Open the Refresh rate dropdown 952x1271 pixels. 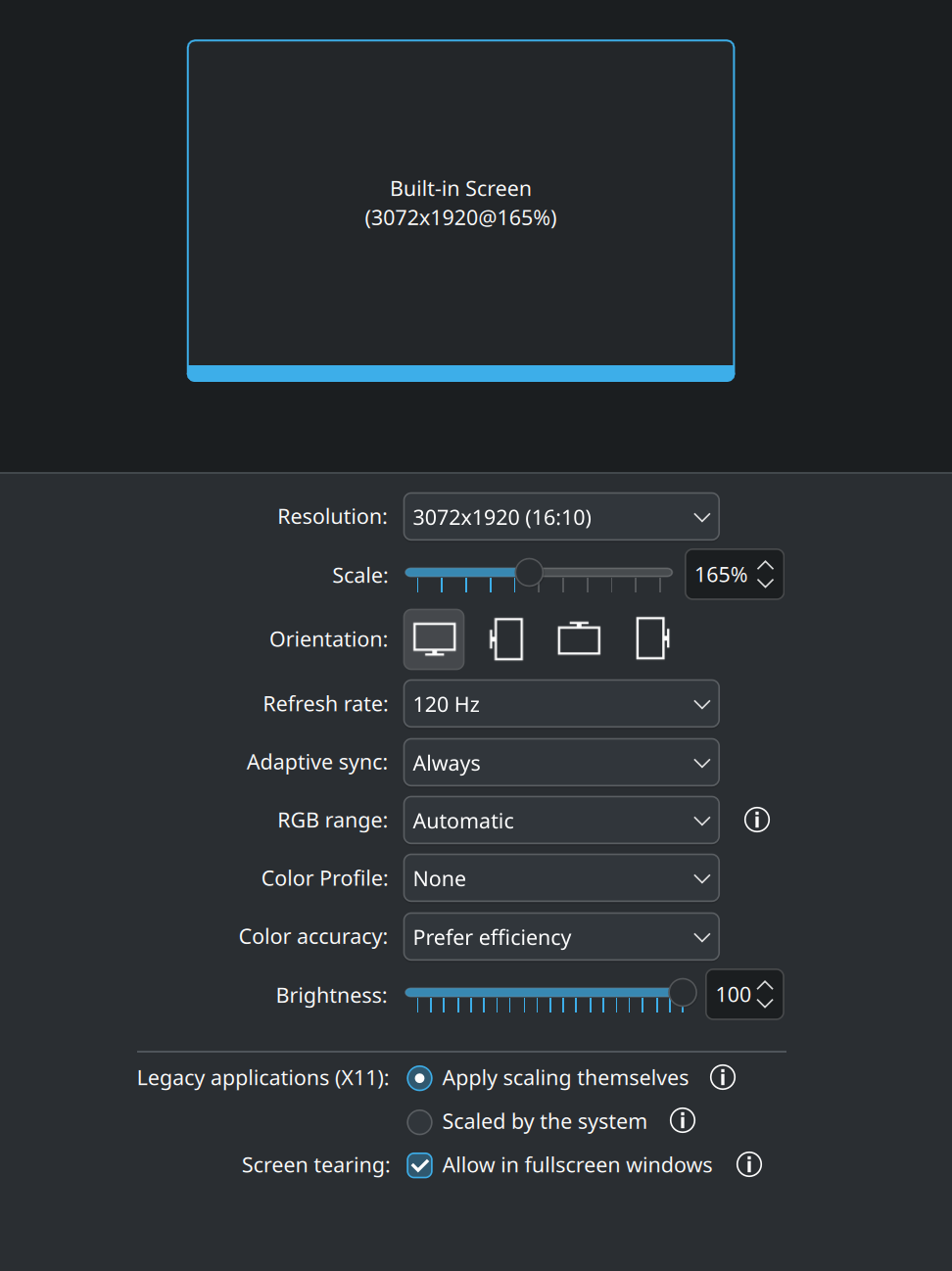click(x=561, y=703)
